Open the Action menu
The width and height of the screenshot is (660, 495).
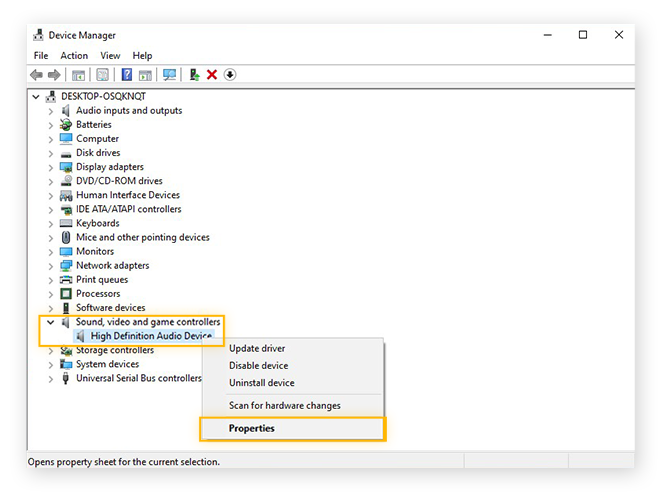pyautogui.click(x=74, y=56)
